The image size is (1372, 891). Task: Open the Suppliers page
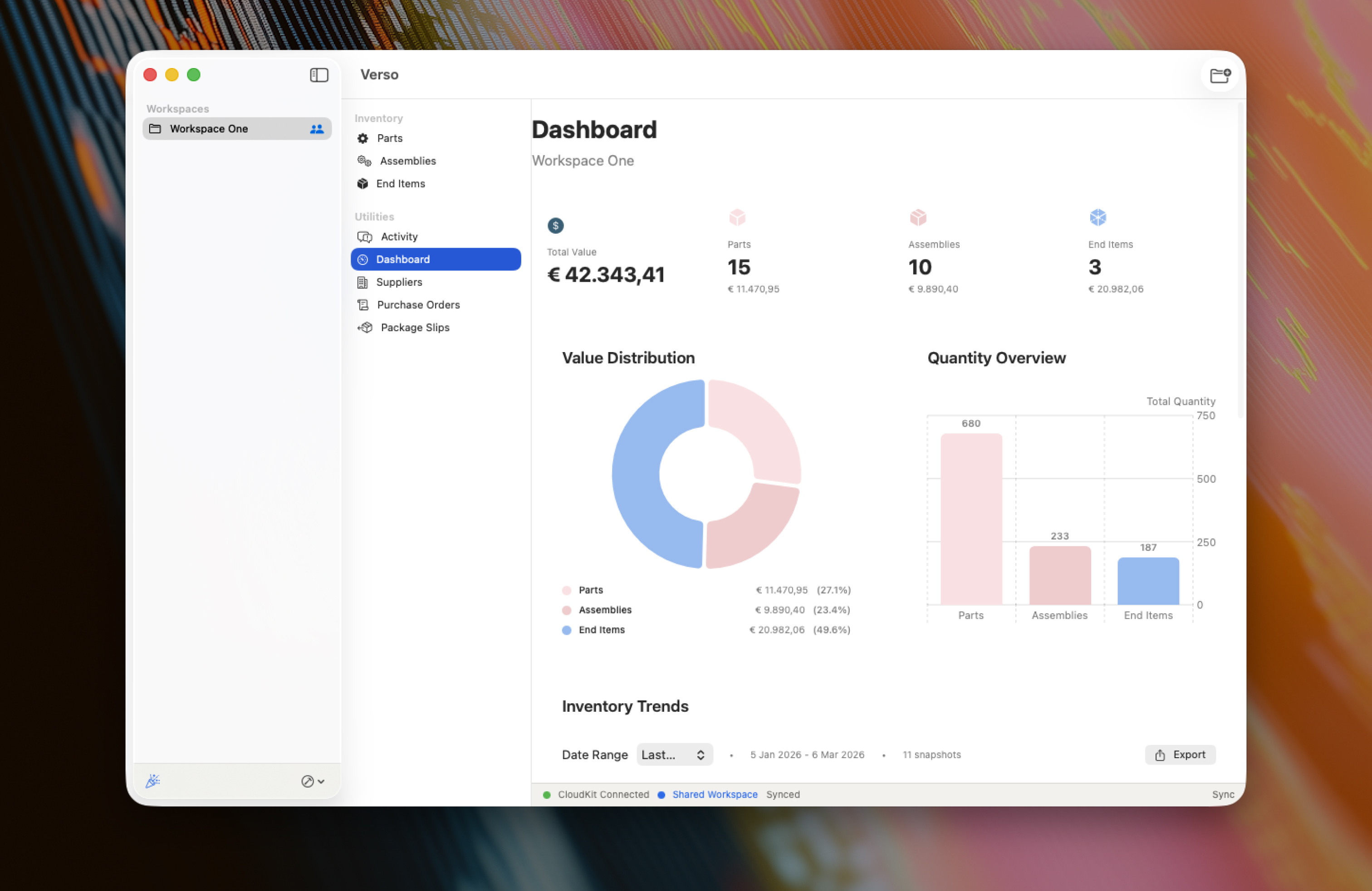click(398, 282)
